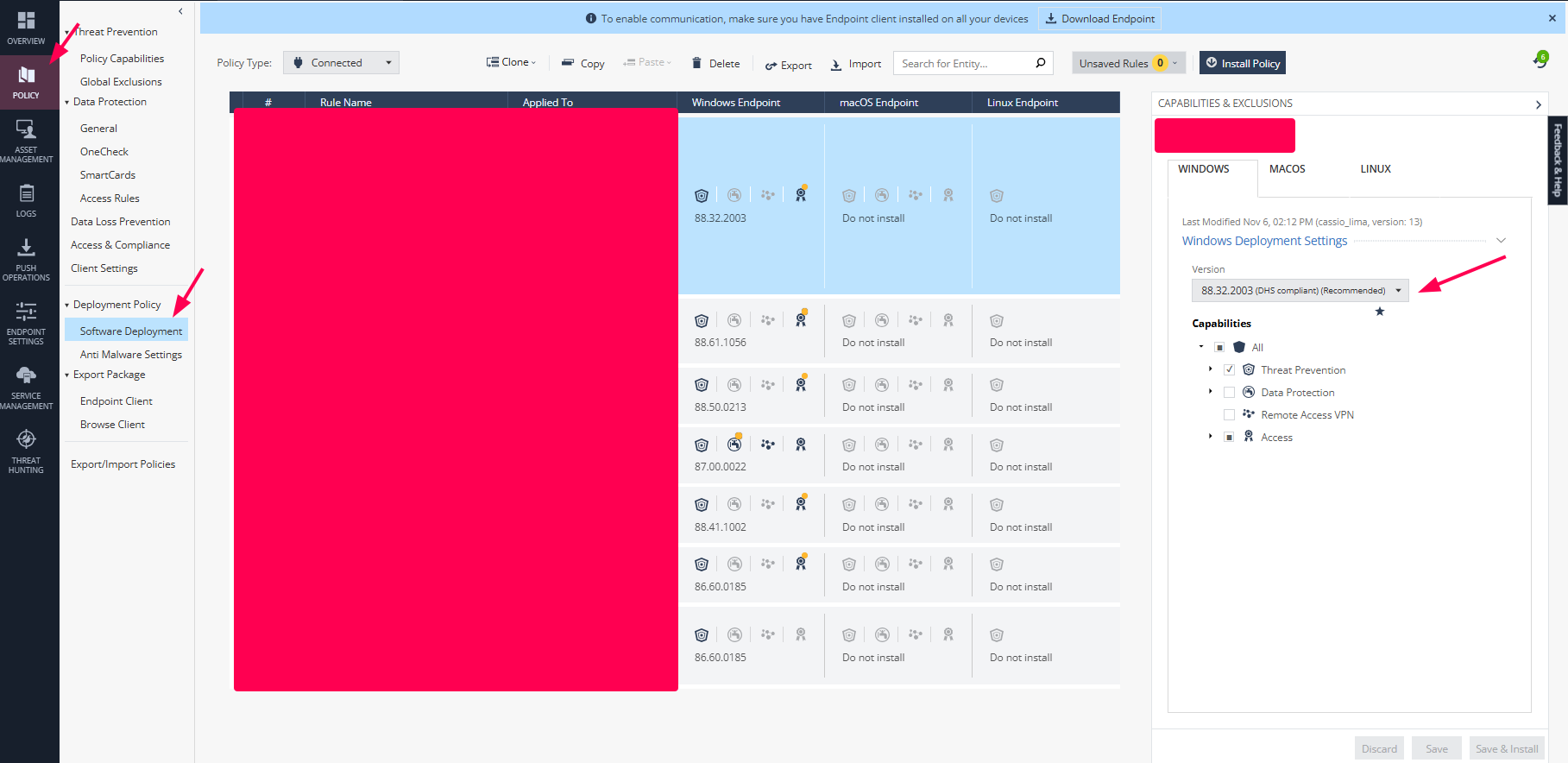This screenshot has height=763, width=1568.
Task: Open Endpoint Client under Export Package
Action: coord(116,400)
